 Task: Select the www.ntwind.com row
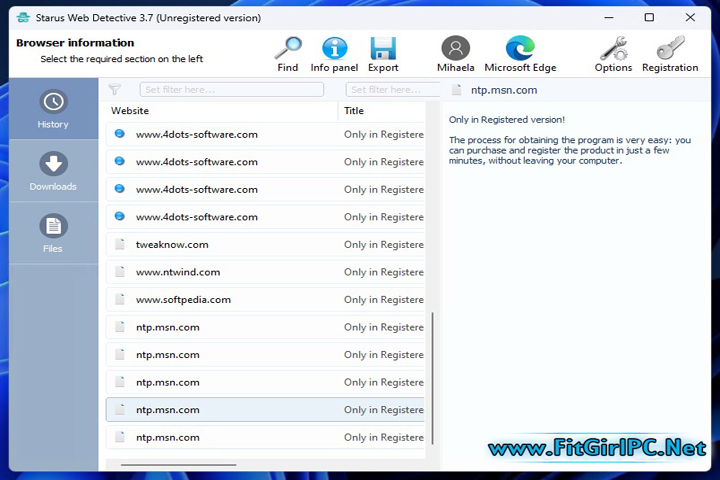coord(265,272)
